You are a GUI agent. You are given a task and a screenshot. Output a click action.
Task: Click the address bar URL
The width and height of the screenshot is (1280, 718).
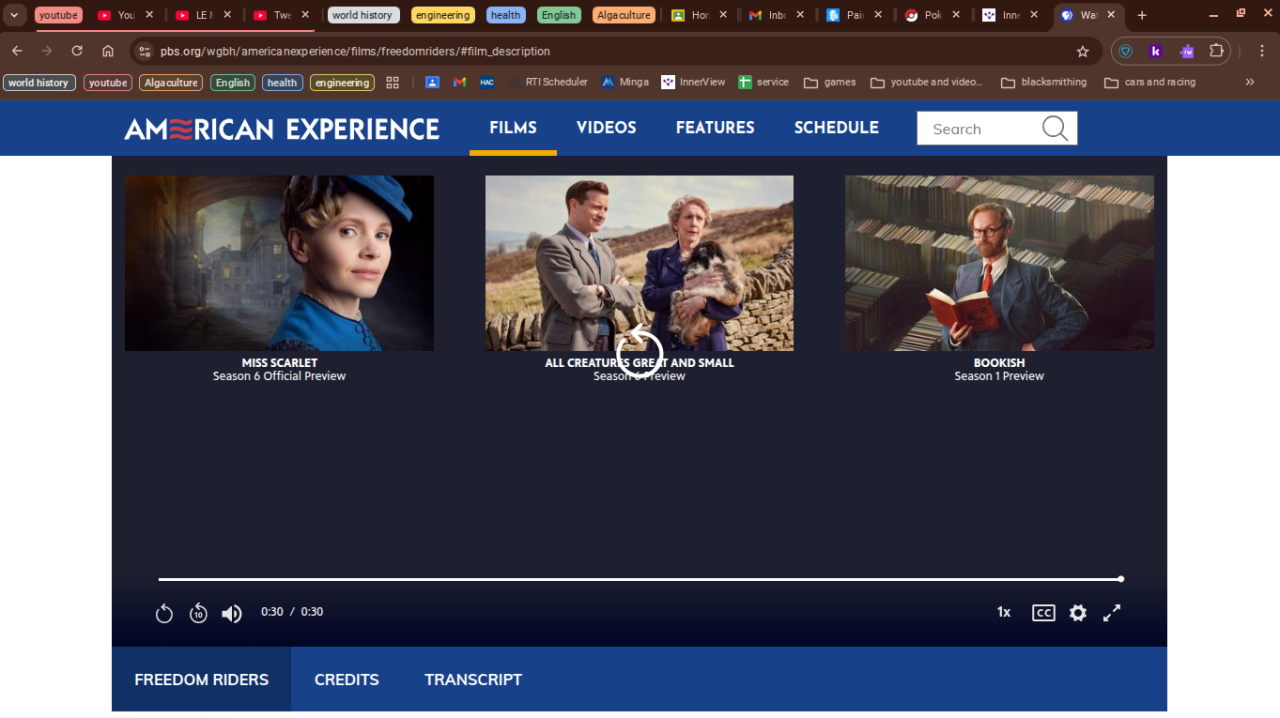tap(355, 51)
